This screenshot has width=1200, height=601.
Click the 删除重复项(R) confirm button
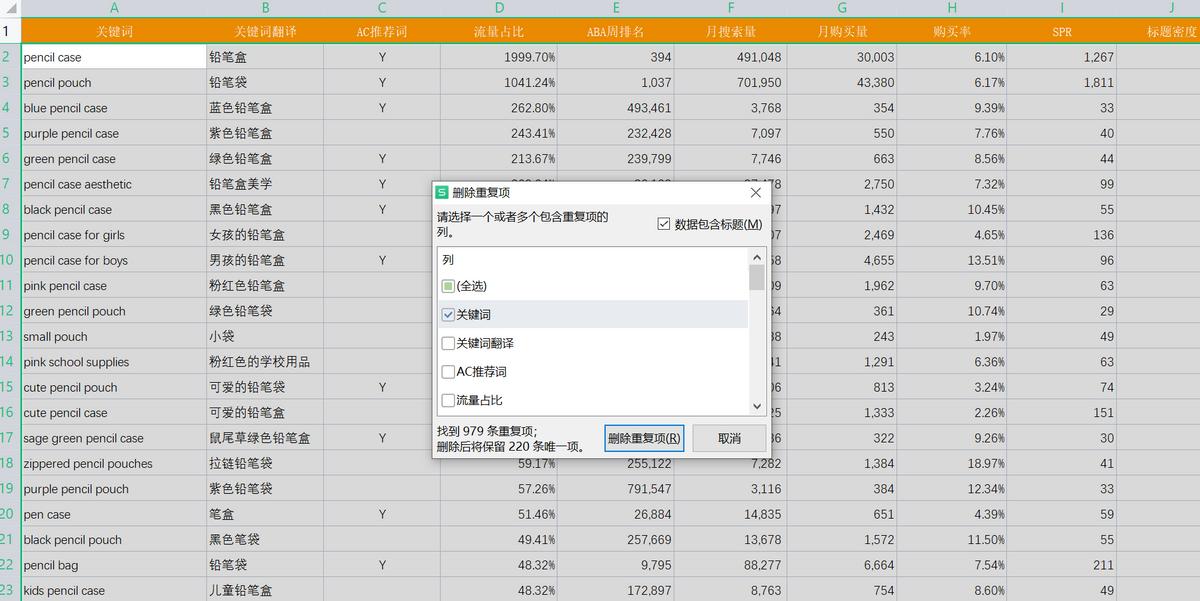tap(643, 438)
